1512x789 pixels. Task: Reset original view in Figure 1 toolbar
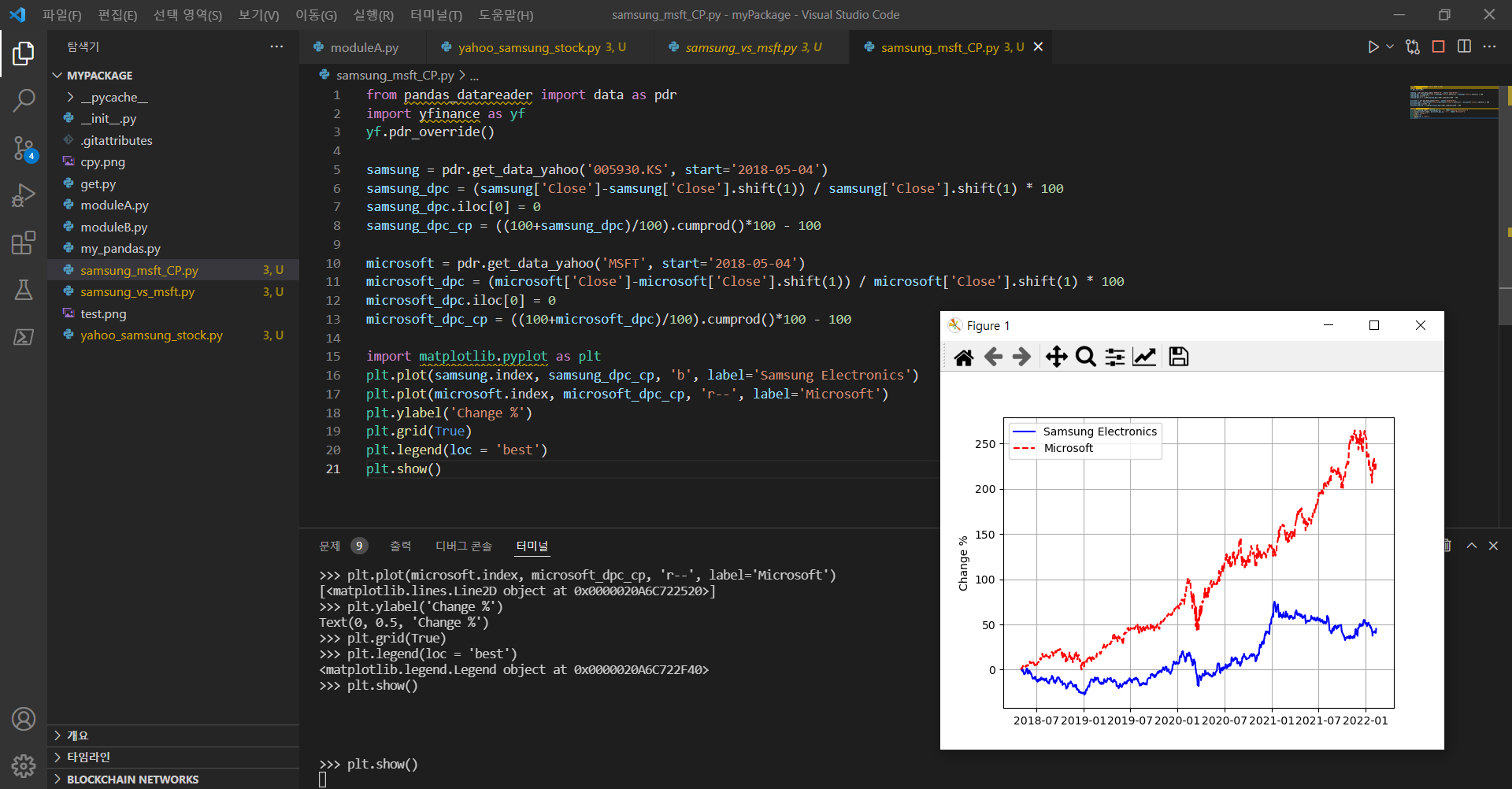pyautogui.click(x=963, y=357)
